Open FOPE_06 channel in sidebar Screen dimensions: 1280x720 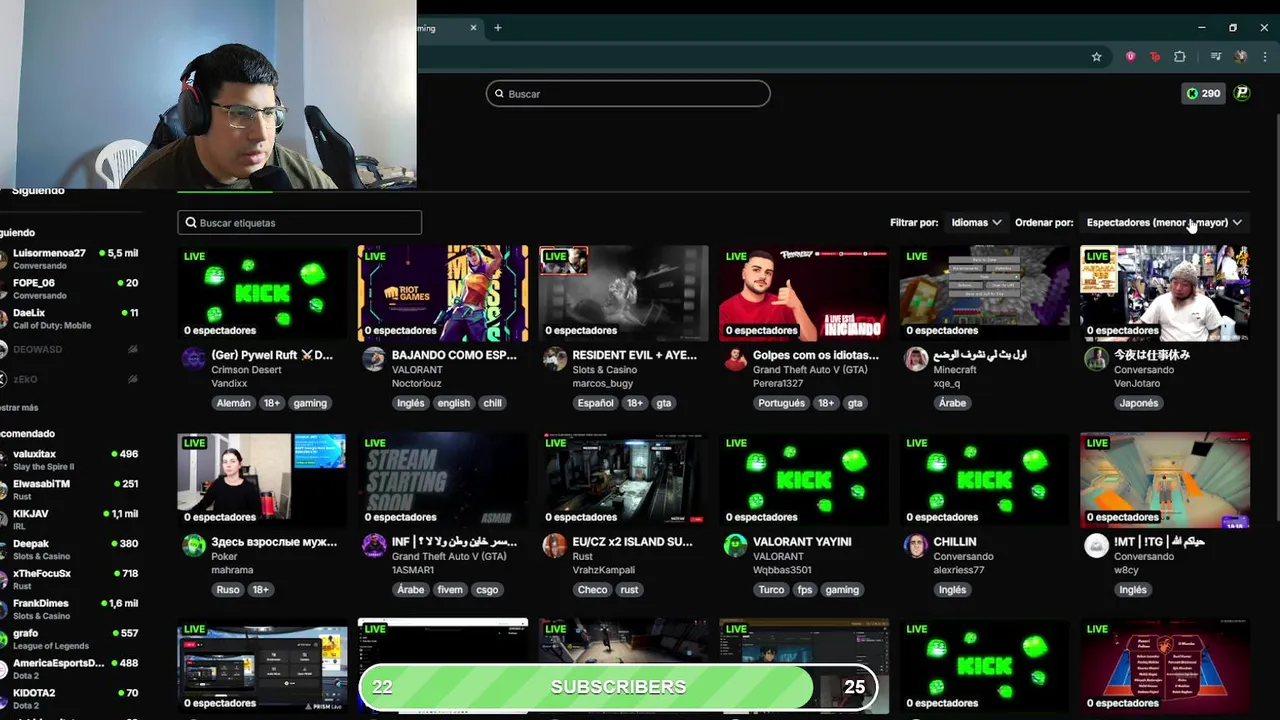pos(70,289)
